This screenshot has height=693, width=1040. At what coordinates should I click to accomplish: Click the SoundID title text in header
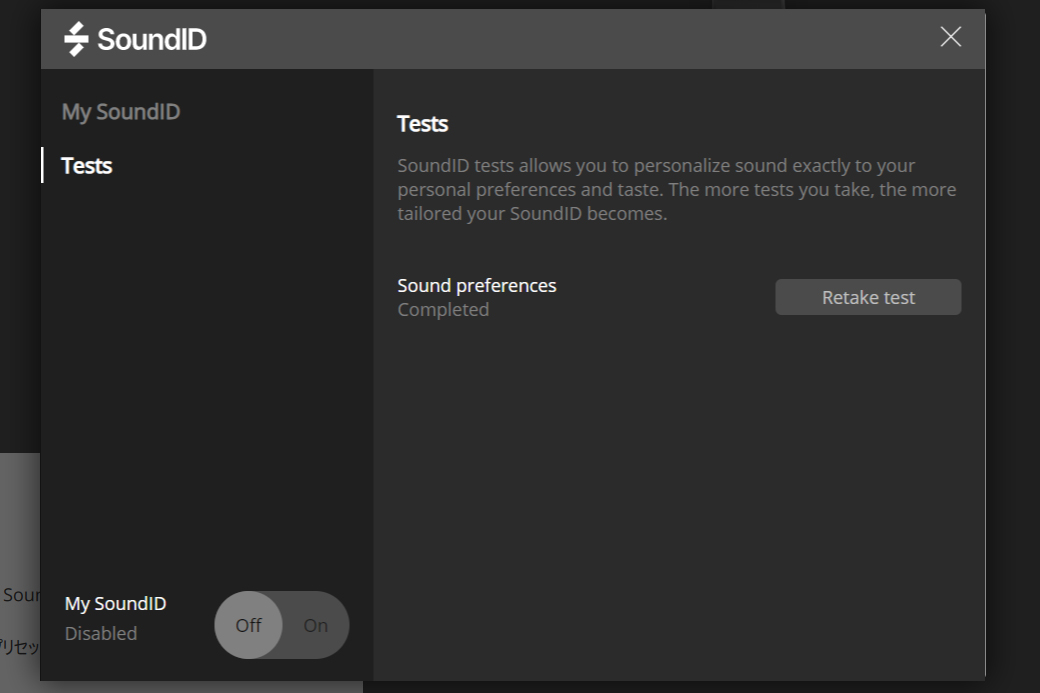tap(152, 40)
